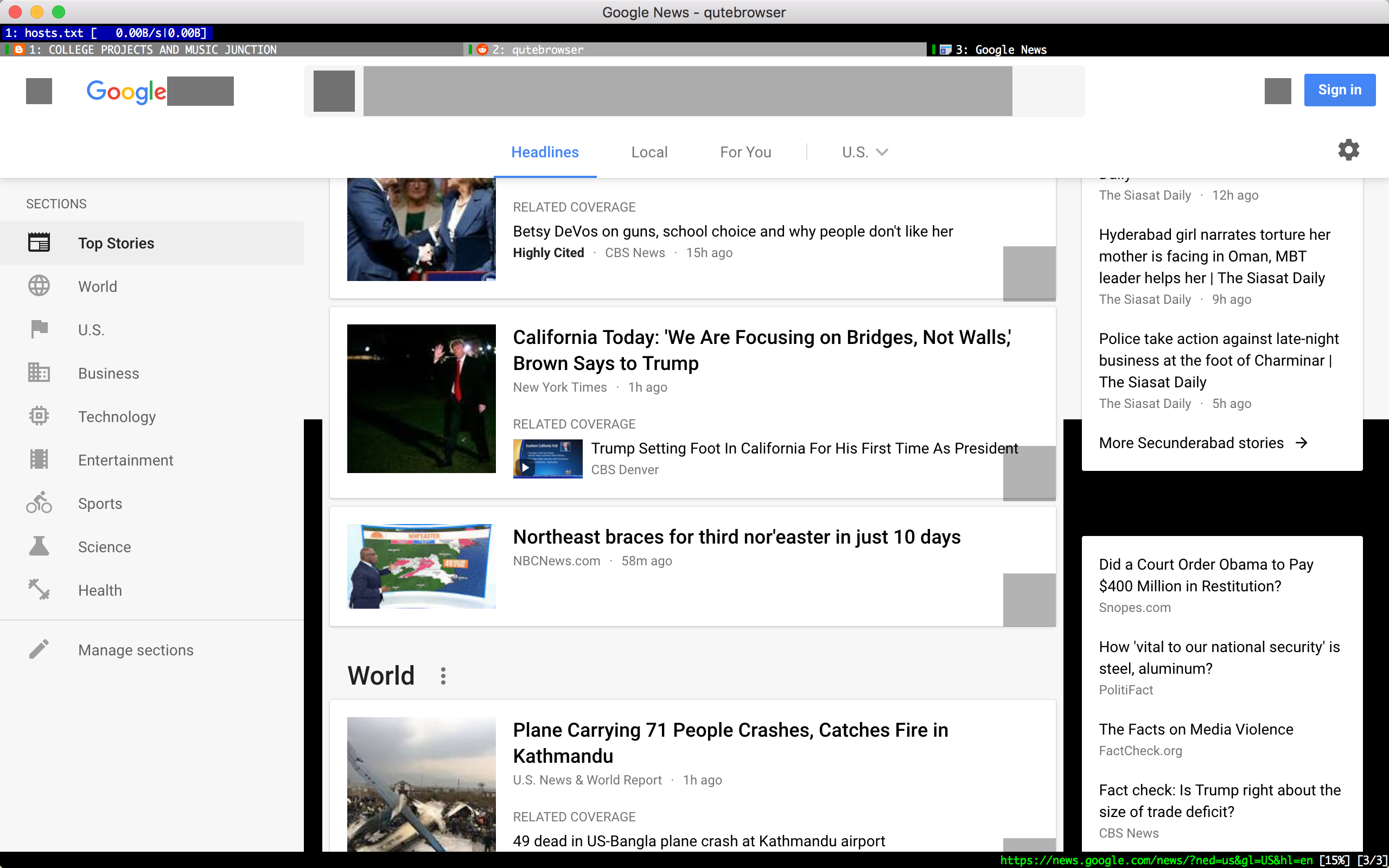Play the CBS Denver video thumbnail
Image resolution: width=1389 pixels, height=868 pixels.
[x=547, y=459]
